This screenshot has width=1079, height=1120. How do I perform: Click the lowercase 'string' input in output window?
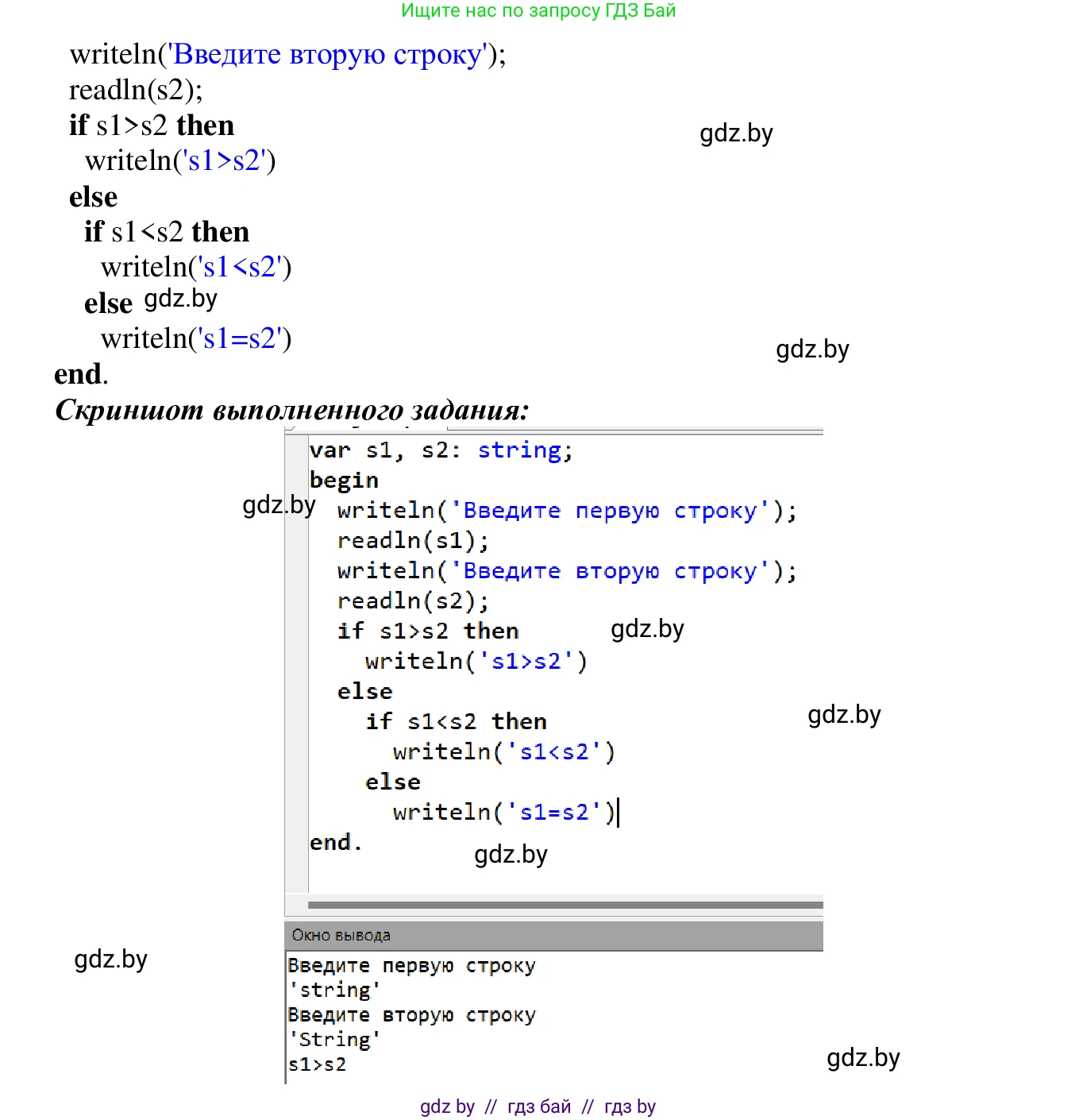pyautogui.click(x=334, y=991)
